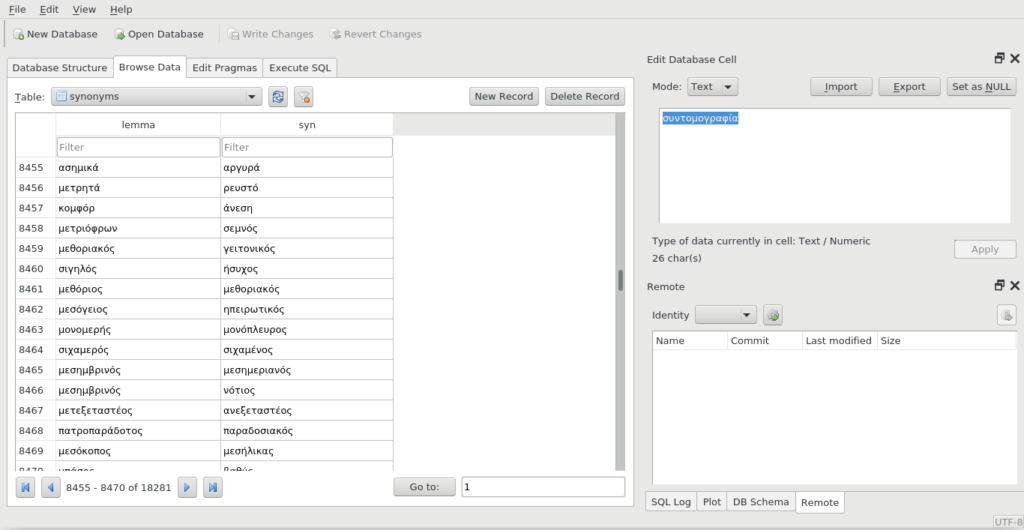Image resolution: width=1024 pixels, height=530 pixels.
Task: Click the Go to button
Action: (x=424, y=487)
